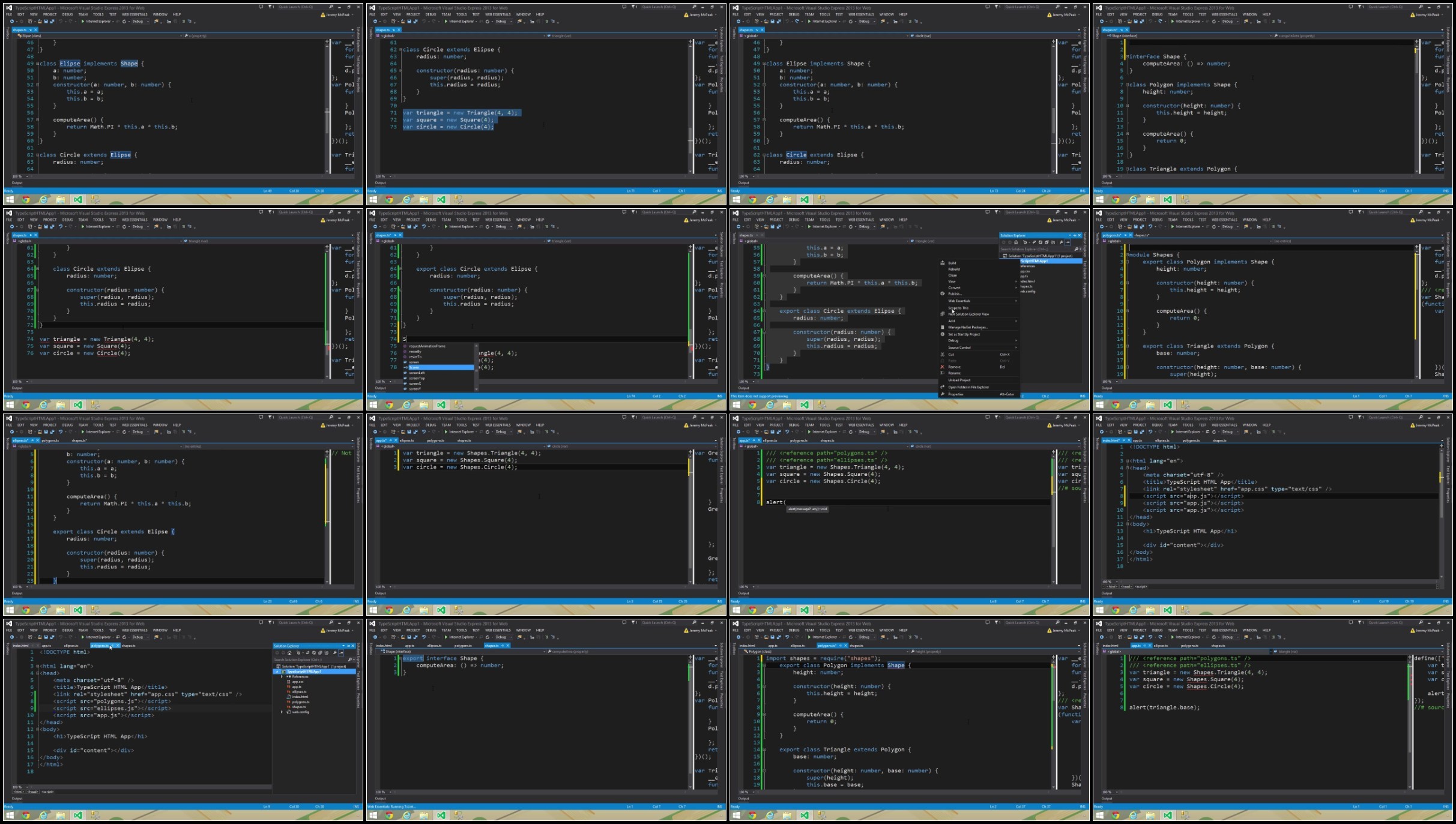Click Collapse All icon above the expanded file tree
The height and width of the screenshot is (824, 1456).
click(x=320, y=653)
